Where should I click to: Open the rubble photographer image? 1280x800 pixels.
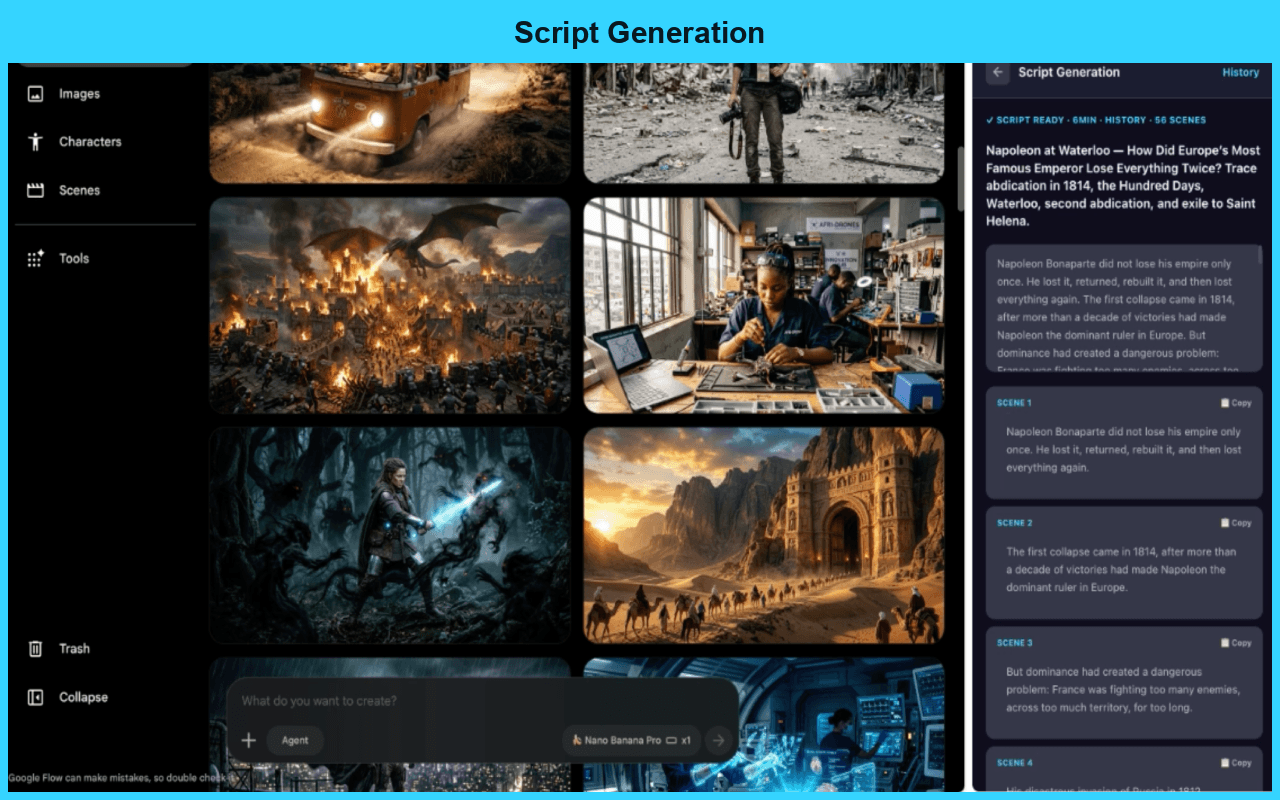point(764,123)
